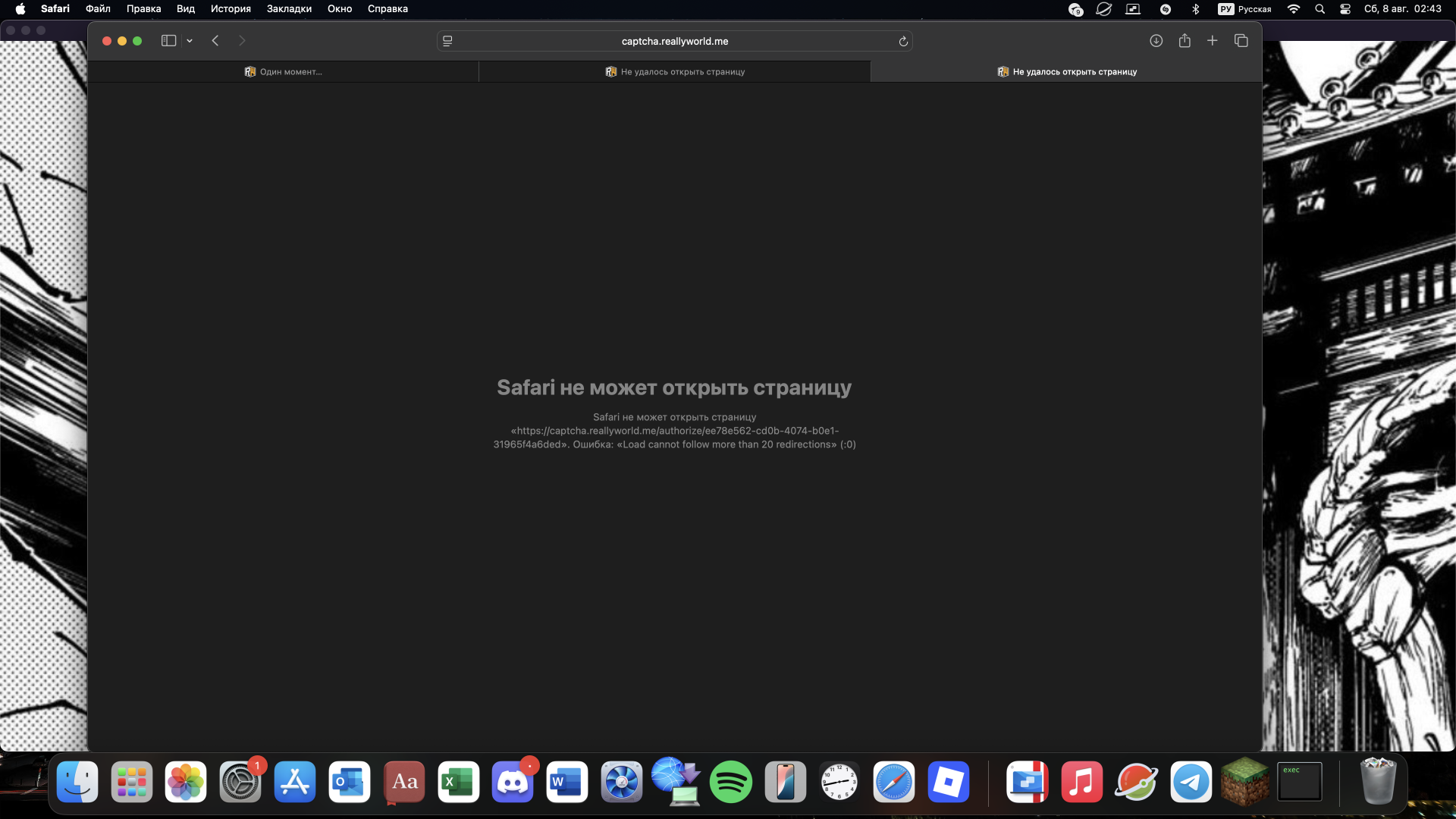Launch Music from the Dock

(x=1082, y=782)
